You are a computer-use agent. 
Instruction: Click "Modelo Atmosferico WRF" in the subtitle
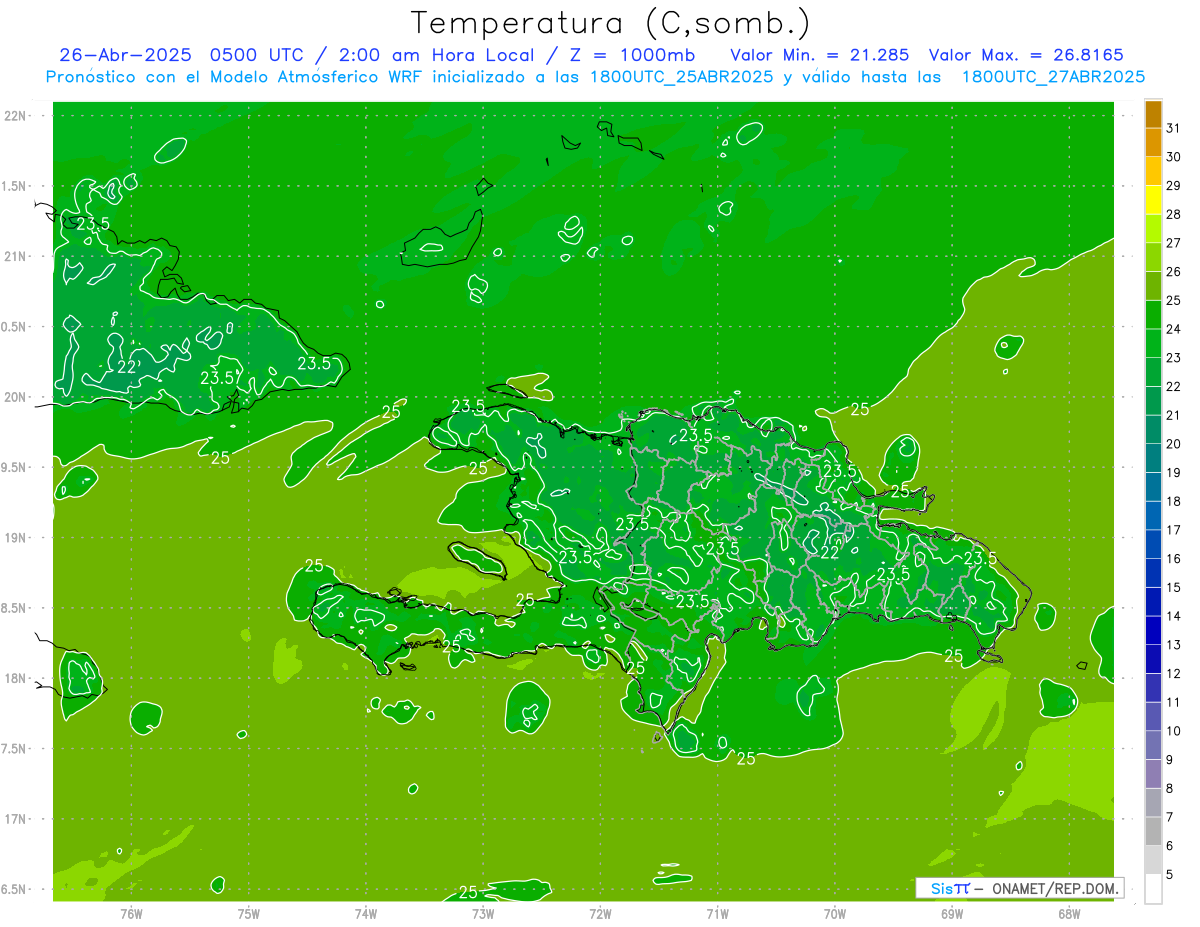pyautogui.click(x=317, y=77)
